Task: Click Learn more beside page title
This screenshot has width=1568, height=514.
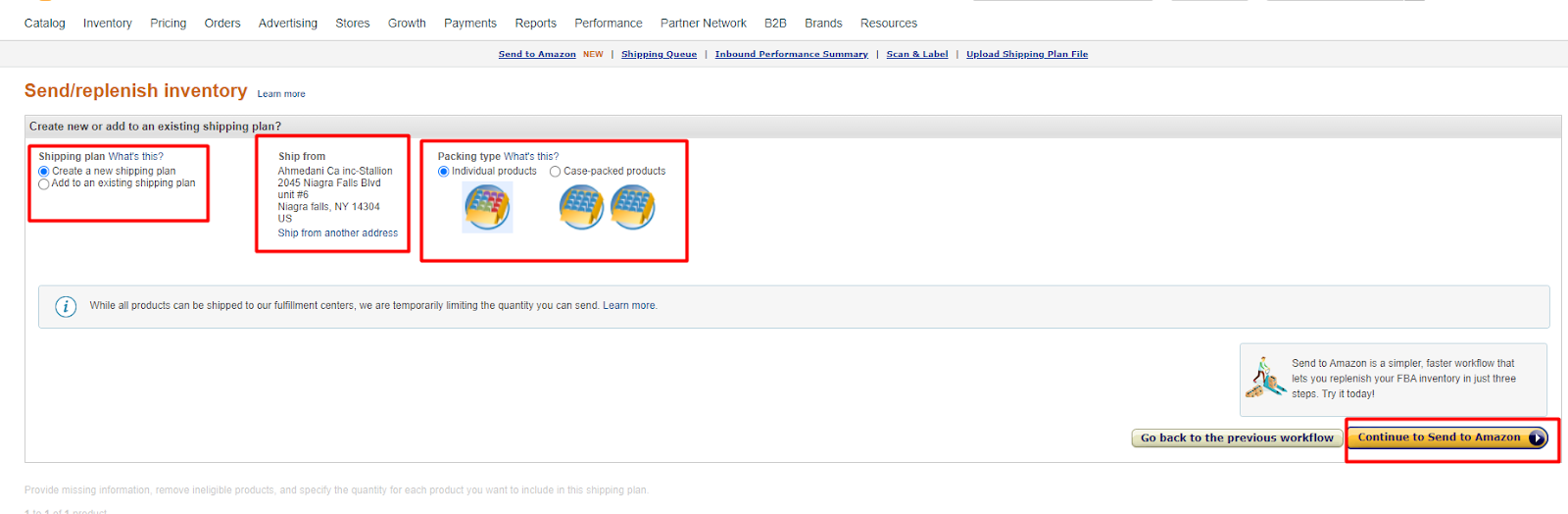Action: [281, 94]
